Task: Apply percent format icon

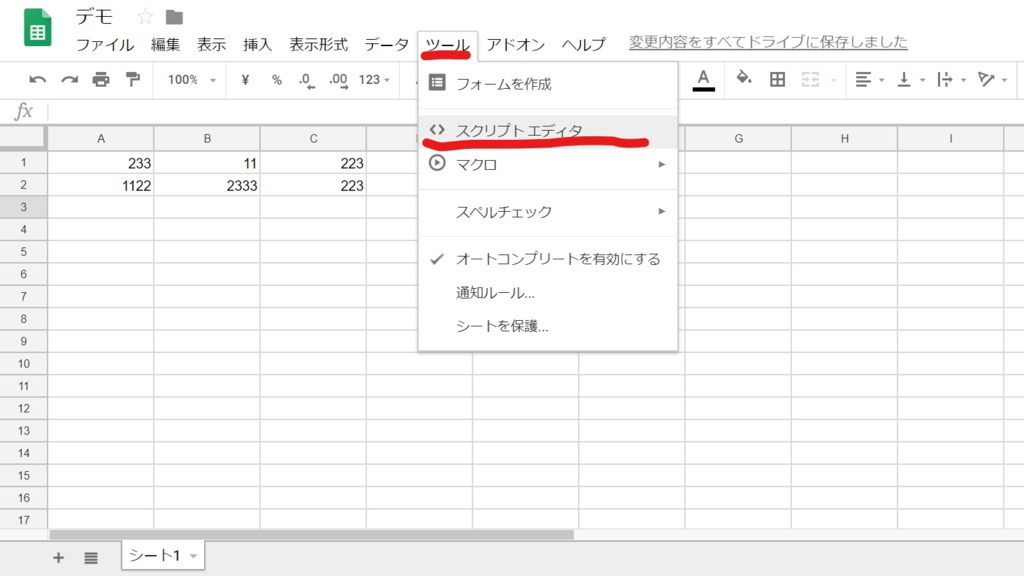Action: [x=277, y=79]
